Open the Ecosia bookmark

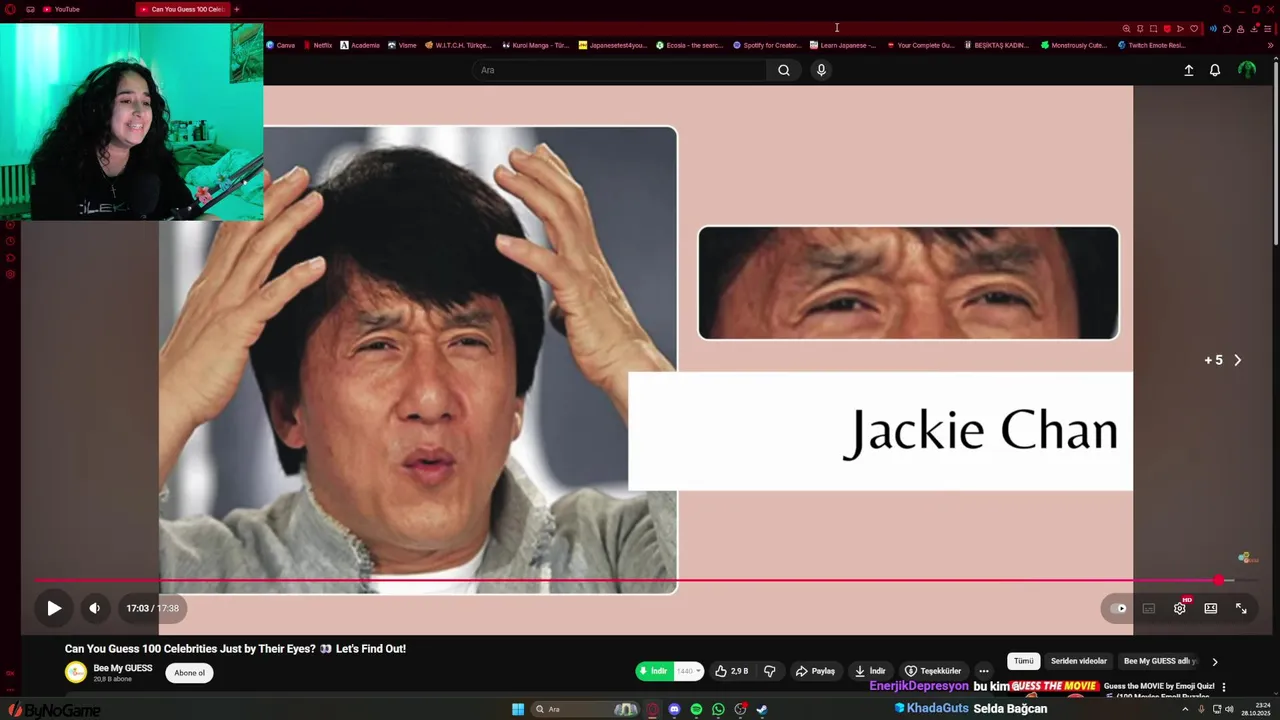[x=690, y=45]
